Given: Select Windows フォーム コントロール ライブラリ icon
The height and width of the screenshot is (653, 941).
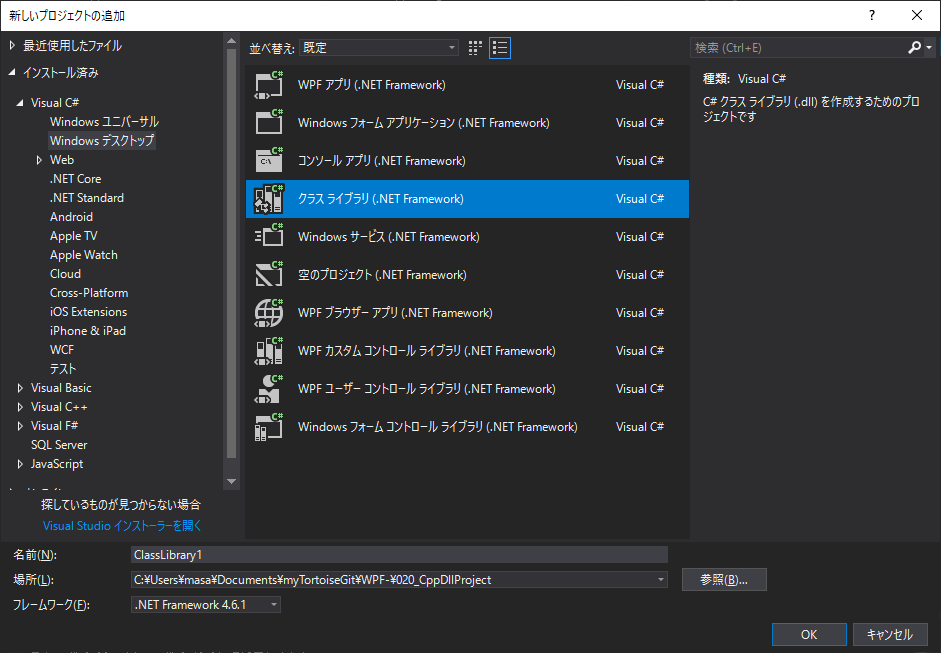Looking at the screenshot, I should pyautogui.click(x=268, y=427).
